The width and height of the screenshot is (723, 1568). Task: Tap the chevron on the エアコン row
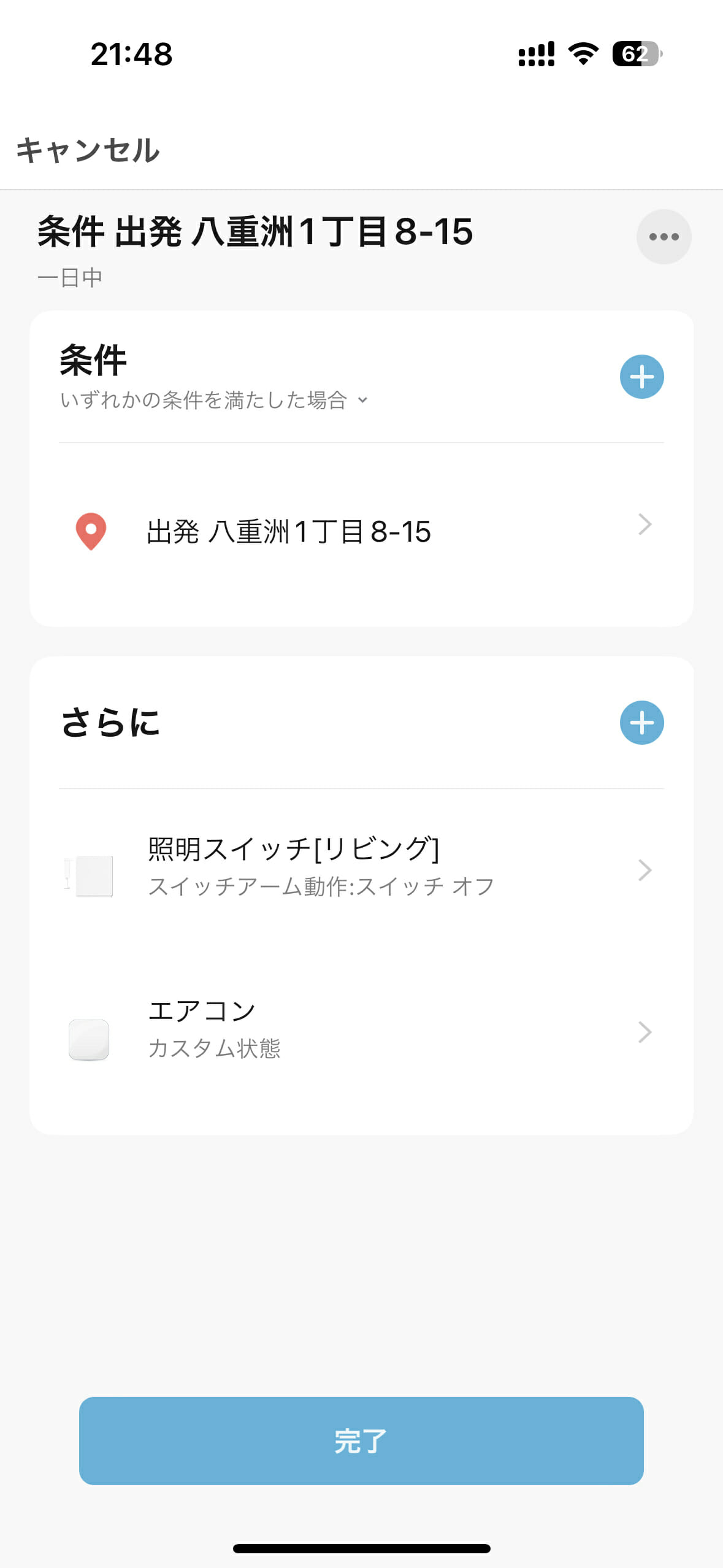click(x=644, y=1032)
